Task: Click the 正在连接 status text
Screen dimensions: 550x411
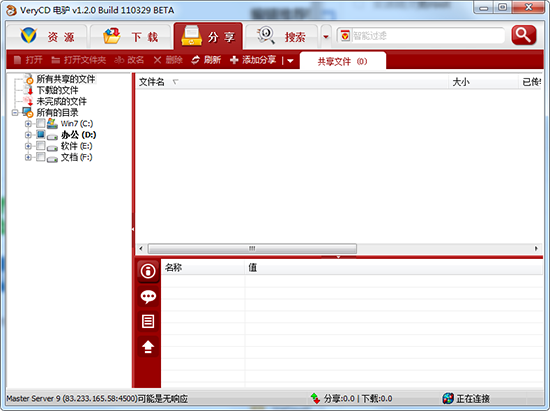Action: click(x=473, y=399)
